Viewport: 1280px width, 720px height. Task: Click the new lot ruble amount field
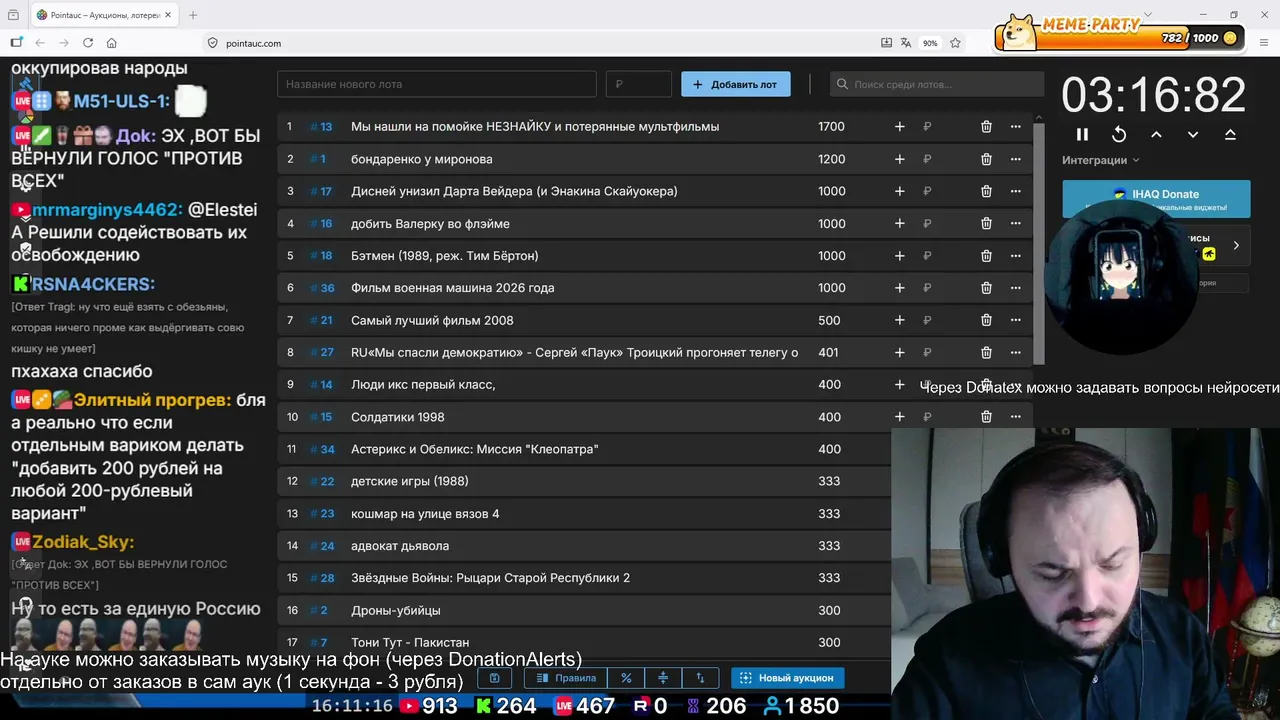[639, 84]
